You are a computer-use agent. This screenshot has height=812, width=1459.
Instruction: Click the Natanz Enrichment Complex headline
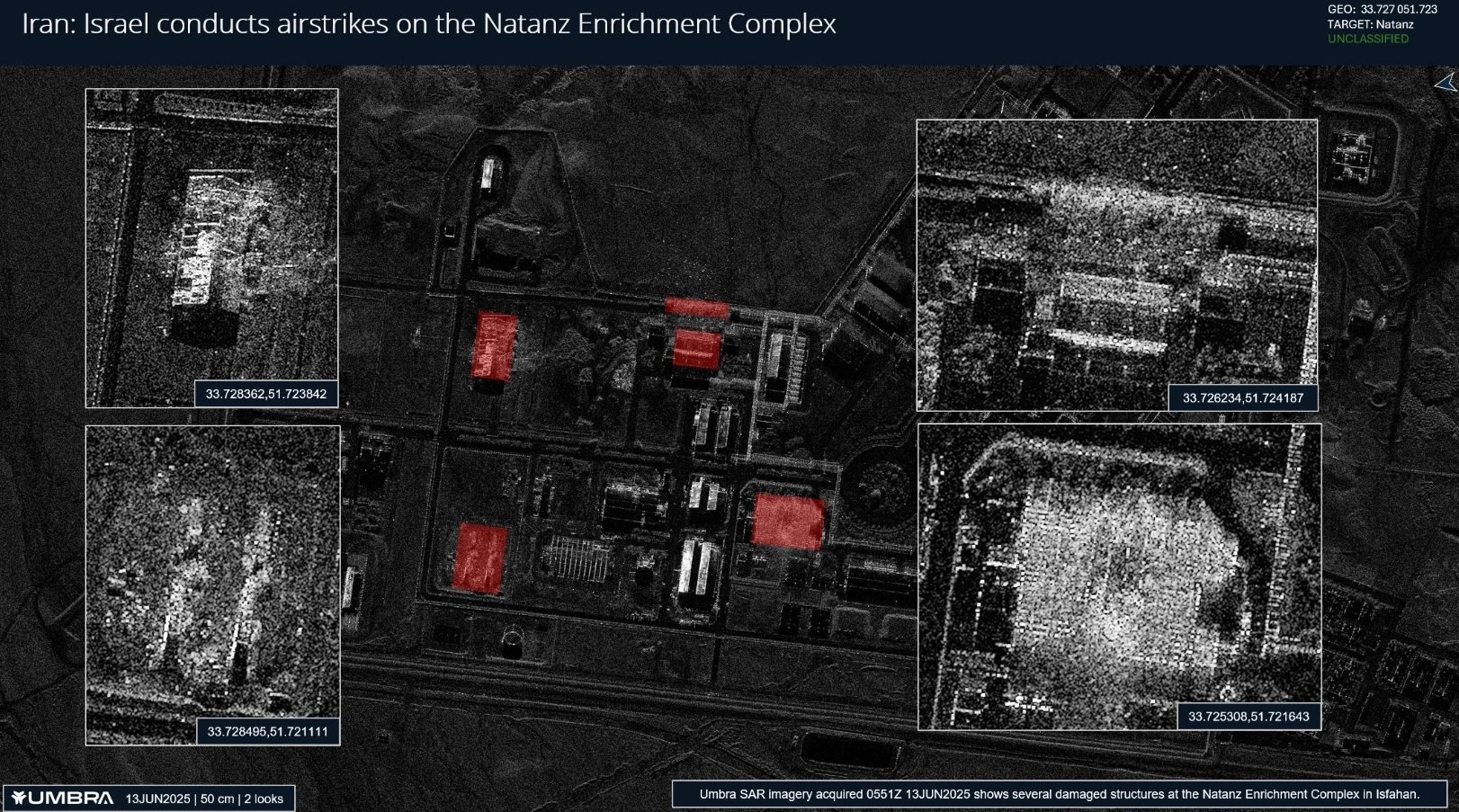pyautogui.click(x=428, y=24)
